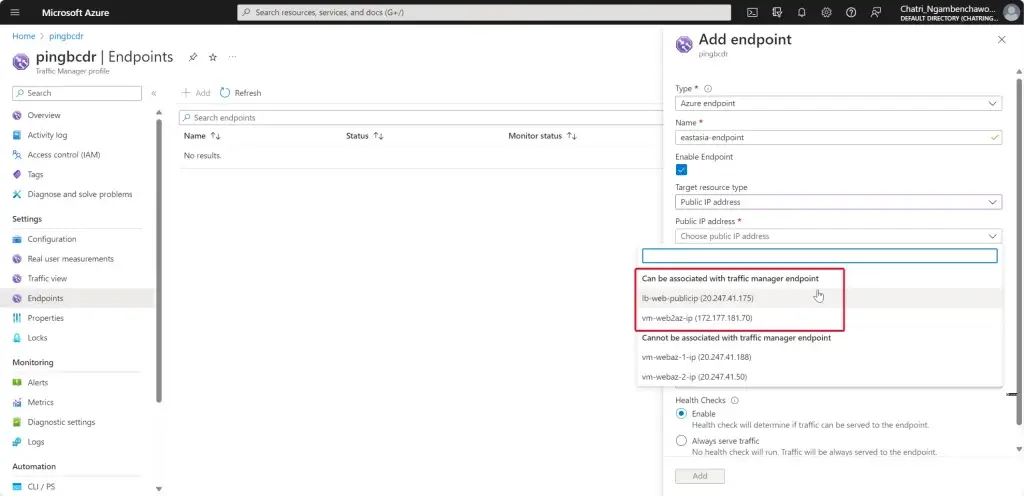The image size is (1024, 496).
Task: Open the Target resource type dropdown
Action: tap(839, 202)
